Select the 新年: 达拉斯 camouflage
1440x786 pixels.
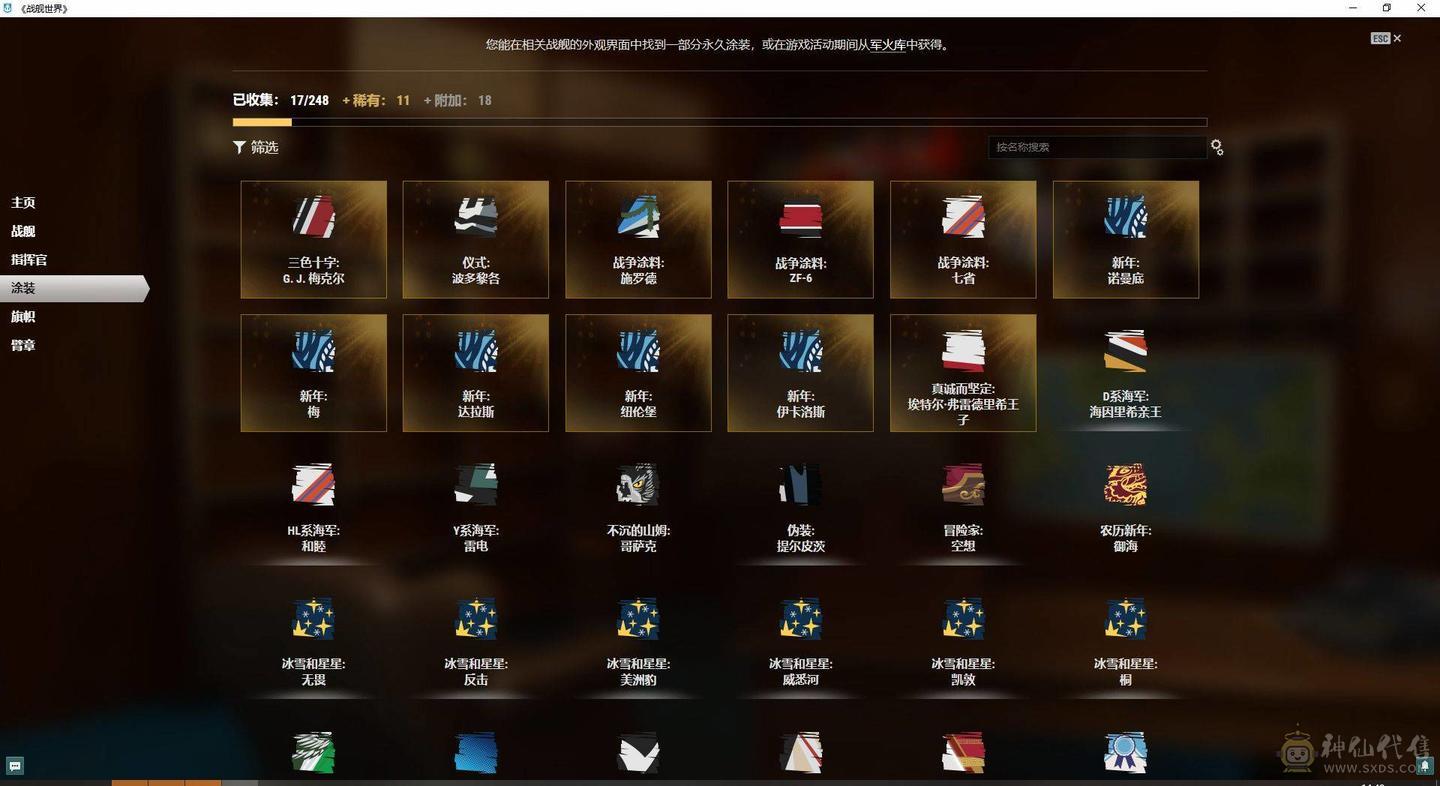coord(476,373)
